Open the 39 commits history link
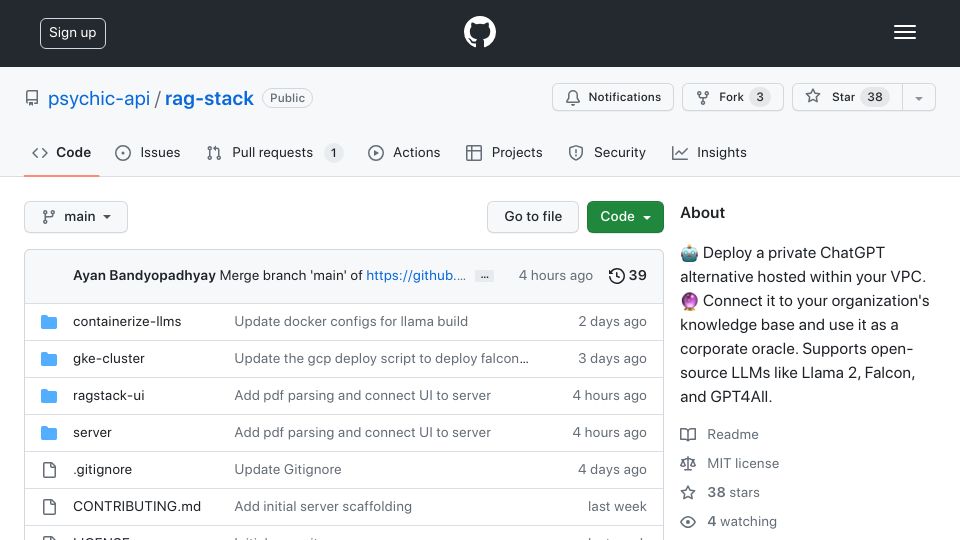 pos(628,276)
